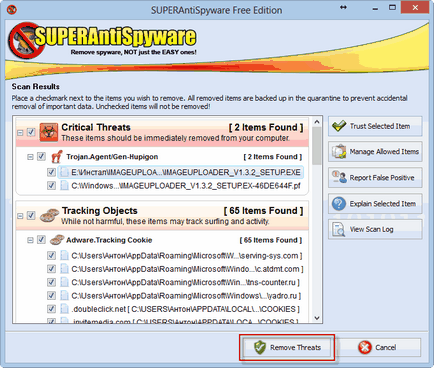Click the Remove Threats button
This screenshot has height=368, width=434.
[287, 347]
